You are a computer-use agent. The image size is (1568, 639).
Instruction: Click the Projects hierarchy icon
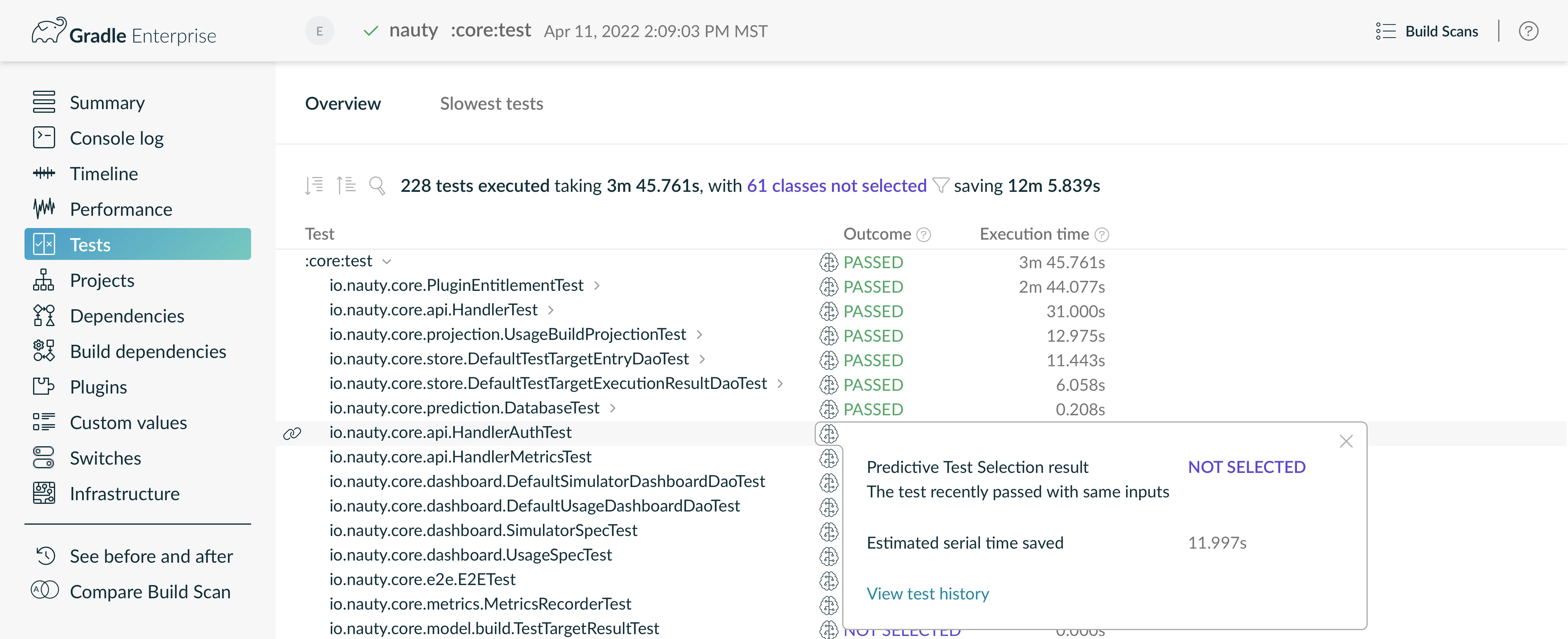[44, 280]
